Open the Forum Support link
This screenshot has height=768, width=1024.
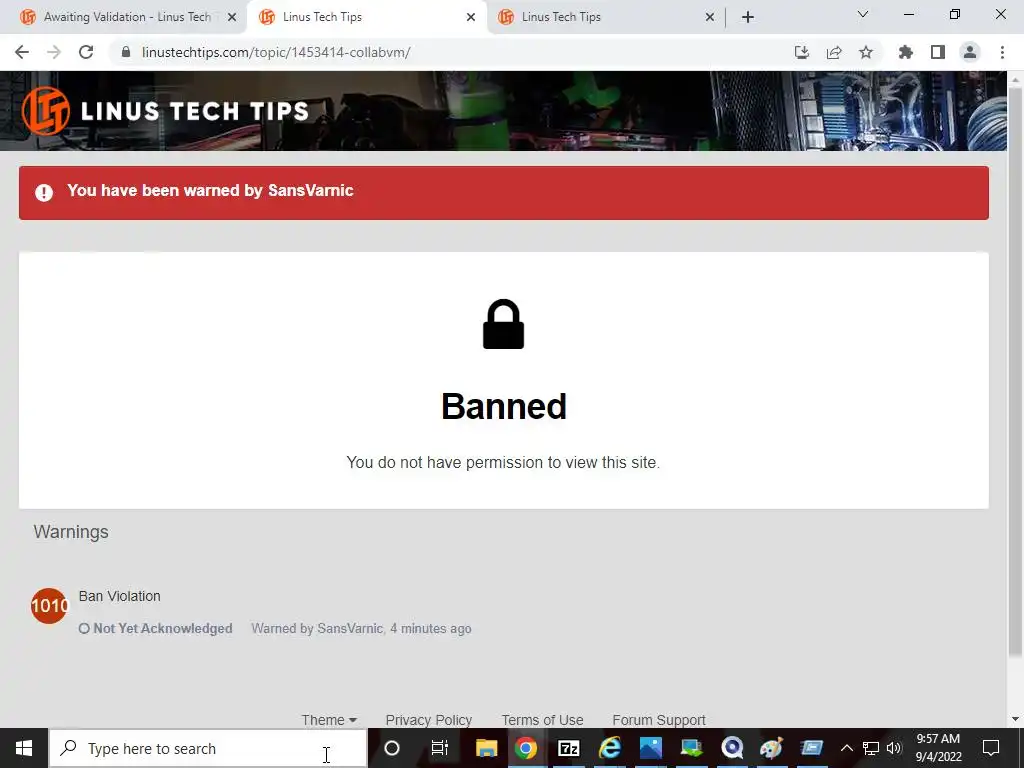[659, 720]
